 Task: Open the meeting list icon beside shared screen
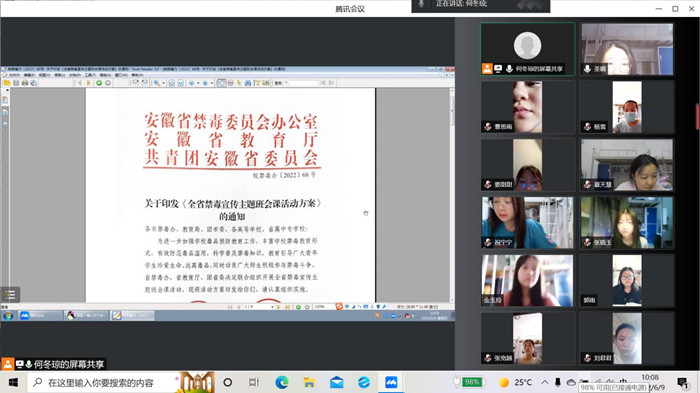coord(10,294)
